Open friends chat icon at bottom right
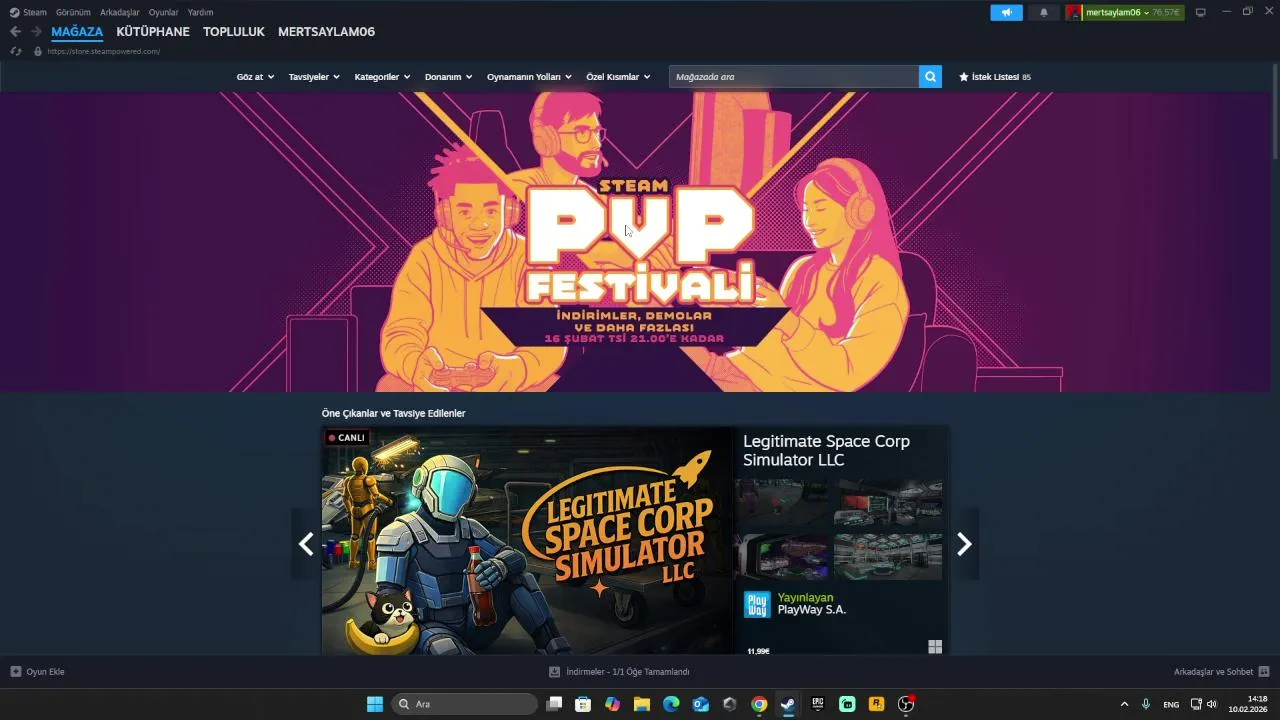The width and height of the screenshot is (1280, 720). (1264, 671)
